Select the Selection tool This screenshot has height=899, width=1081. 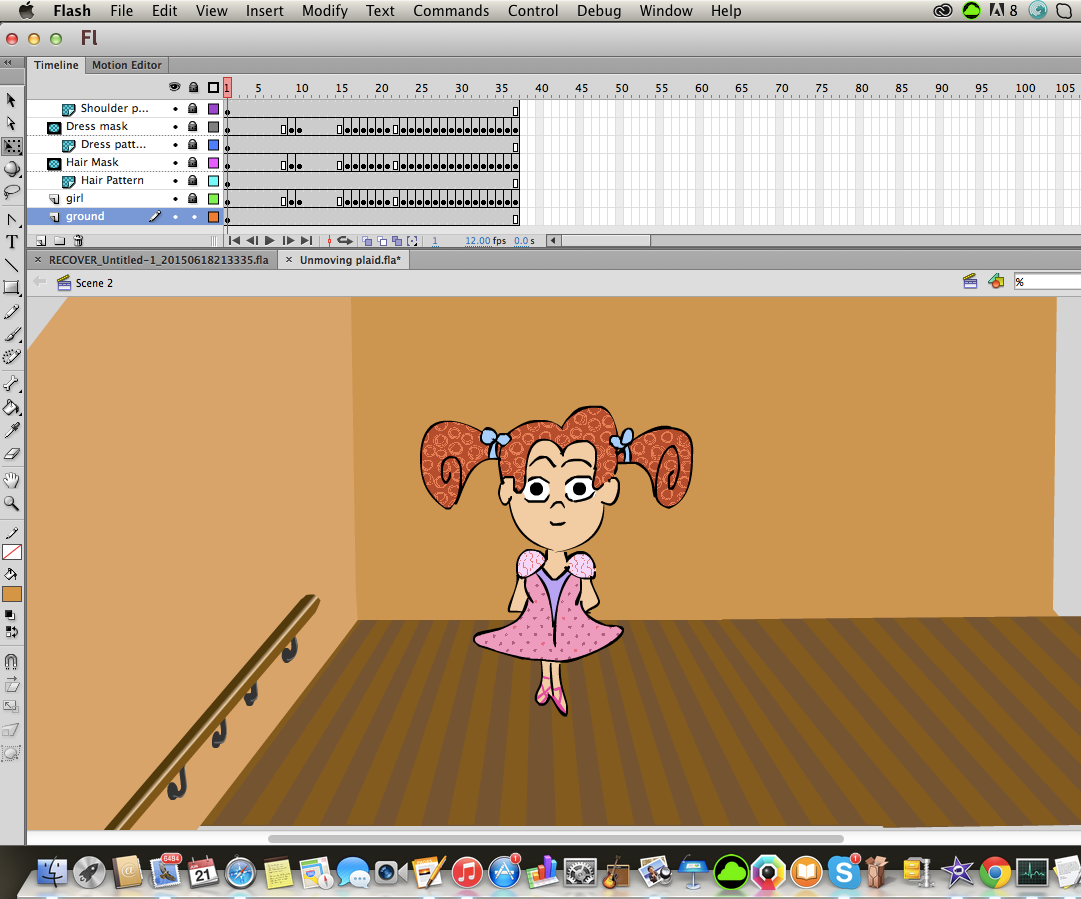[x=12, y=100]
